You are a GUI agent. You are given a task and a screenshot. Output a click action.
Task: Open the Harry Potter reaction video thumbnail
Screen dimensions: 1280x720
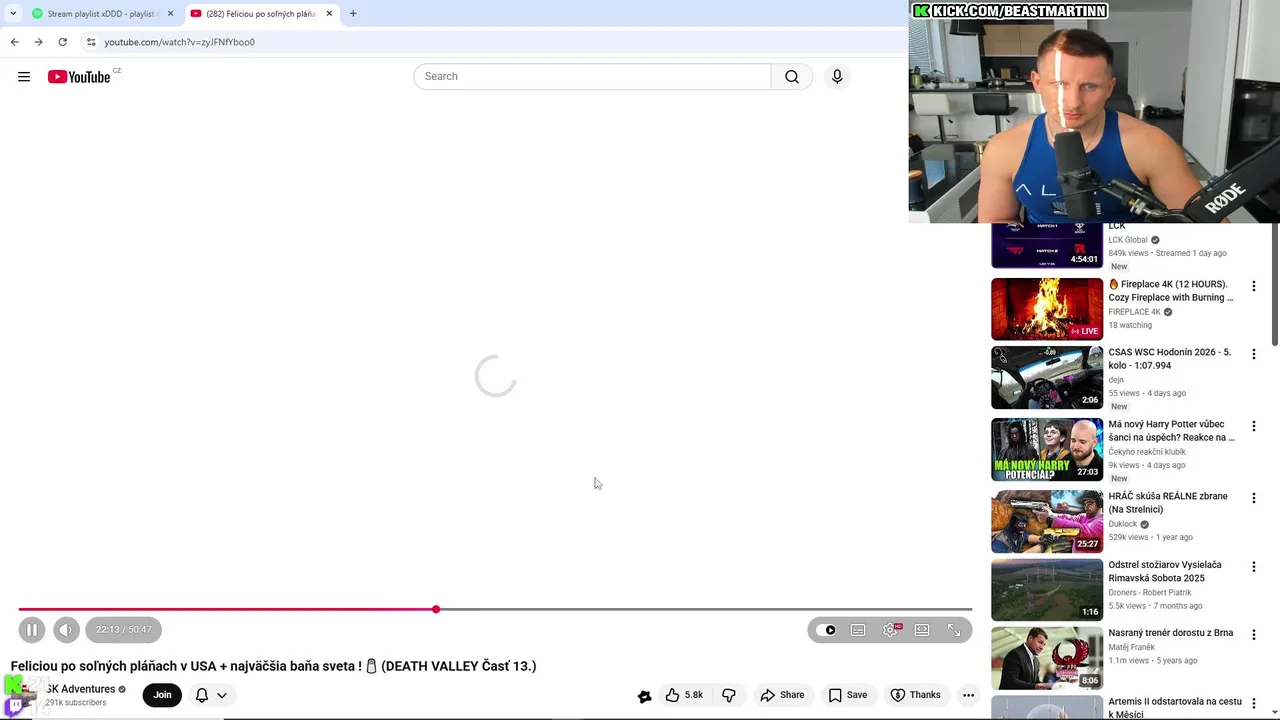click(x=1047, y=450)
